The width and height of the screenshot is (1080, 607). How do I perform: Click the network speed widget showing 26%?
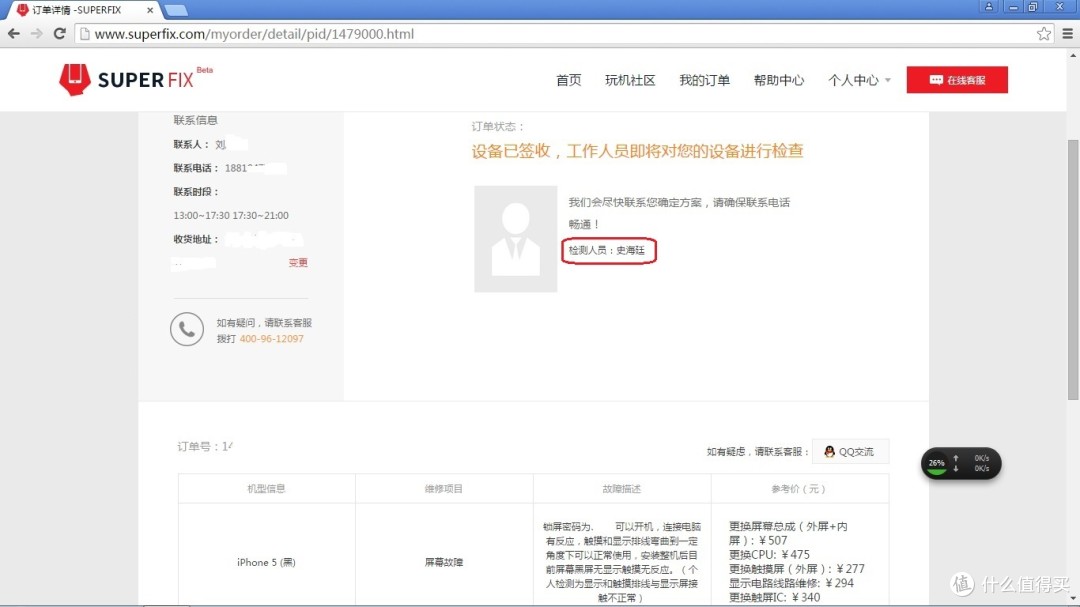961,463
